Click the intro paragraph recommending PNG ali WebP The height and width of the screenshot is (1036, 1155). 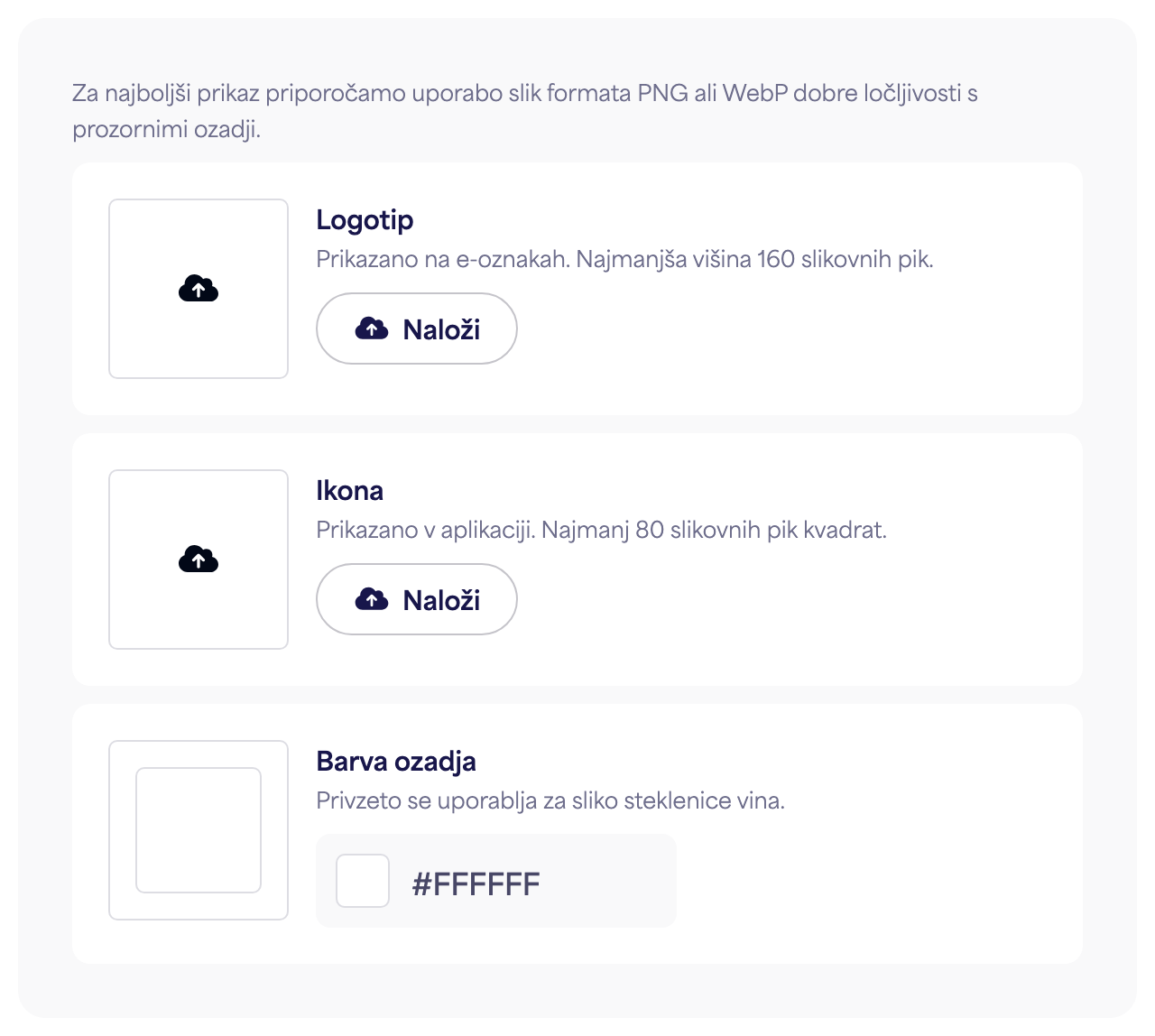pyautogui.click(x=525, y=111)
